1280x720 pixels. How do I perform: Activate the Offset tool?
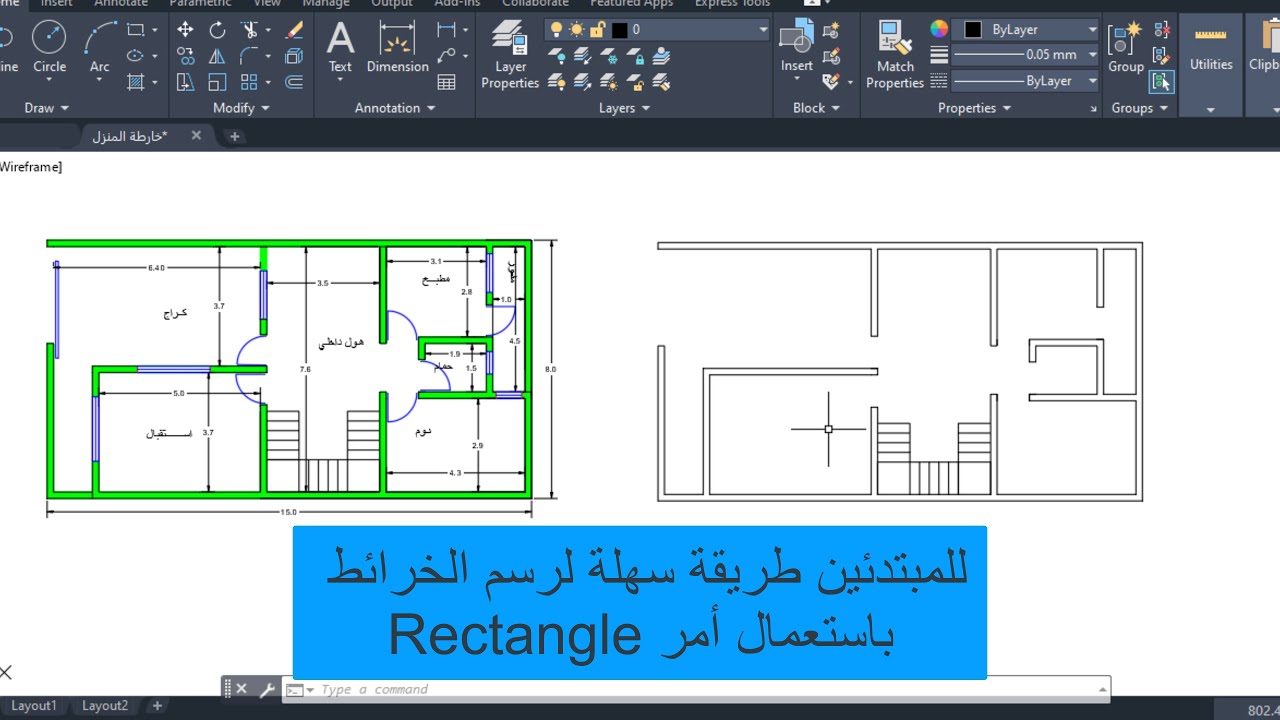tap(294, 82)
